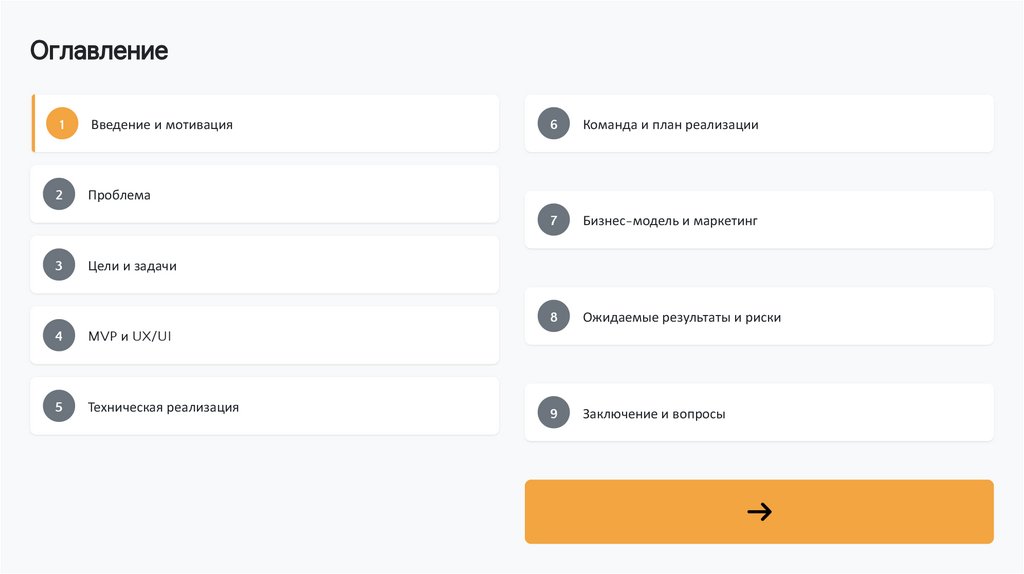Open "Команда и план реализации" section
The width and height of the screenshot is (1024, 574).
[x=670, y=125]
